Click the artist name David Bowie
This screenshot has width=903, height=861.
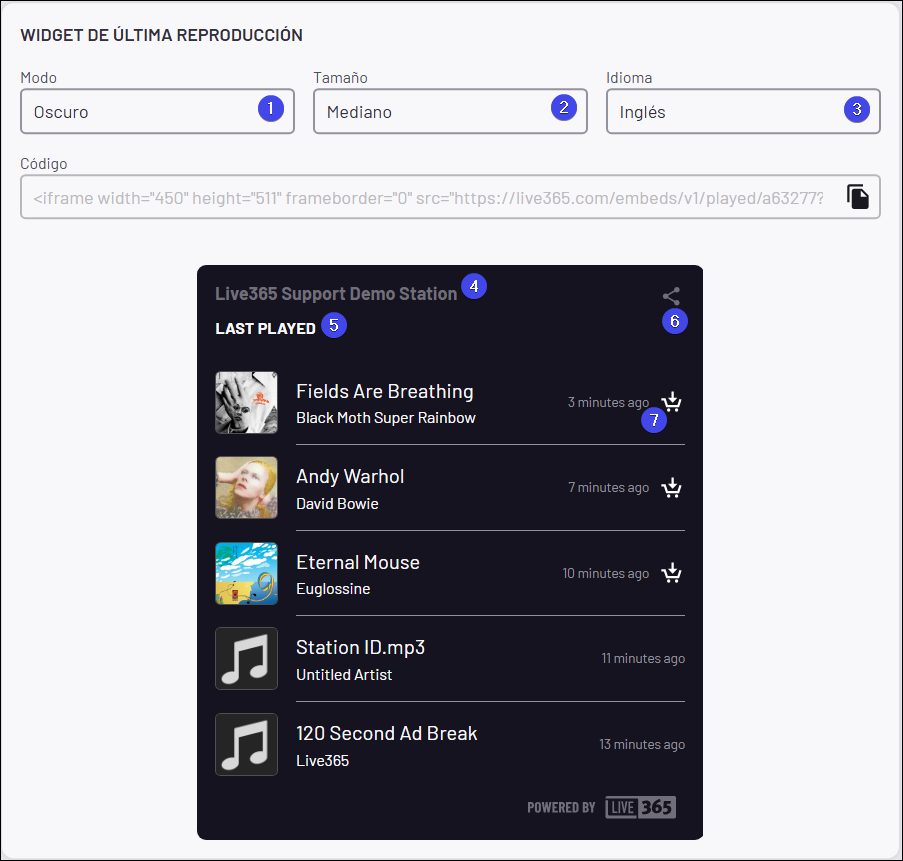pyautogui.click(x=337, y=503)
